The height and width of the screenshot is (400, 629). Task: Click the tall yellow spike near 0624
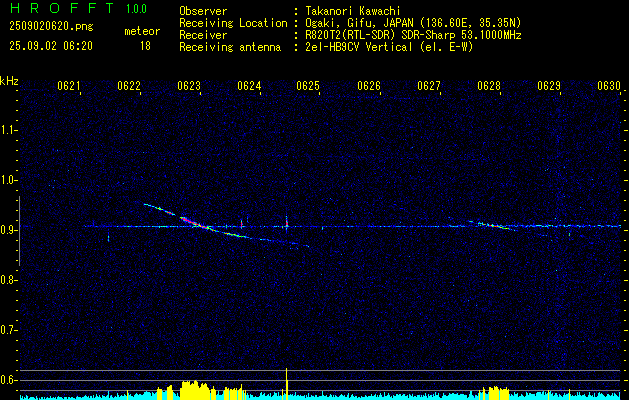pos(286,384)
